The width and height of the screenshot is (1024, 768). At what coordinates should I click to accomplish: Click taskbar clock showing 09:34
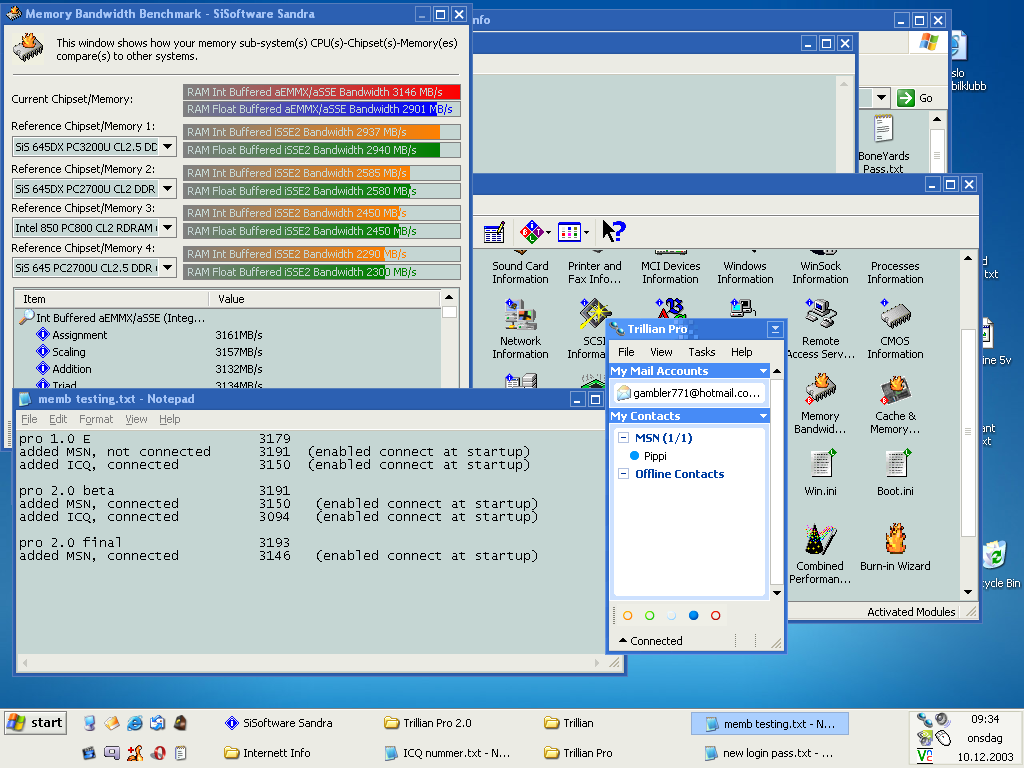point(985,719)
